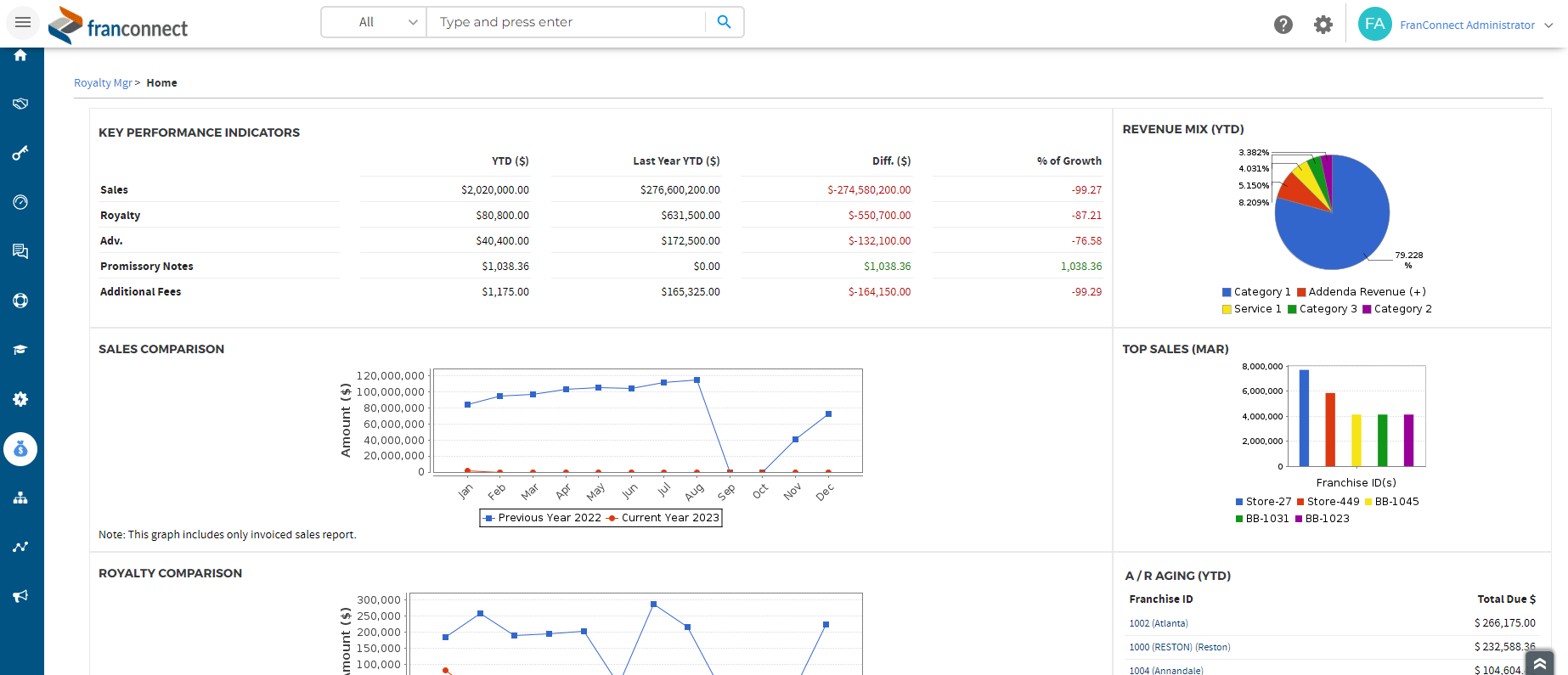Expand the FranConnect Administrator user menu
1568x675 pixels.
click(1475, 25)
